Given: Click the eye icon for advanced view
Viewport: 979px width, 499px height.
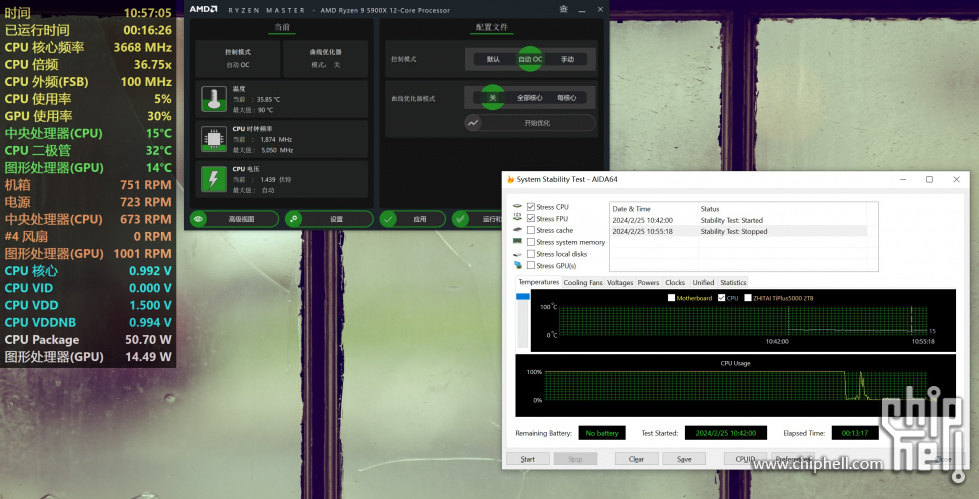Looking at the screenshot, I should (x=199, y=219).
